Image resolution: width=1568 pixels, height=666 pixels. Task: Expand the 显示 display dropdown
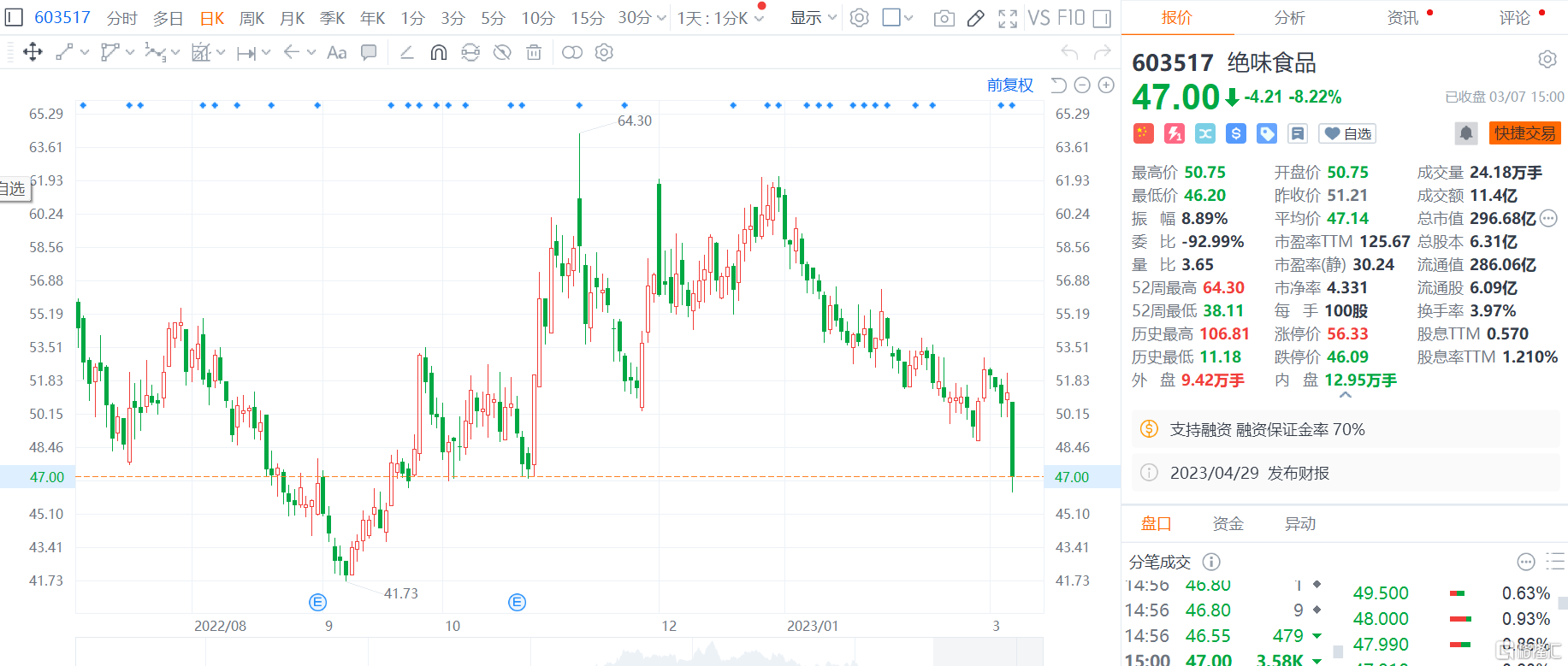pos(813,18)
